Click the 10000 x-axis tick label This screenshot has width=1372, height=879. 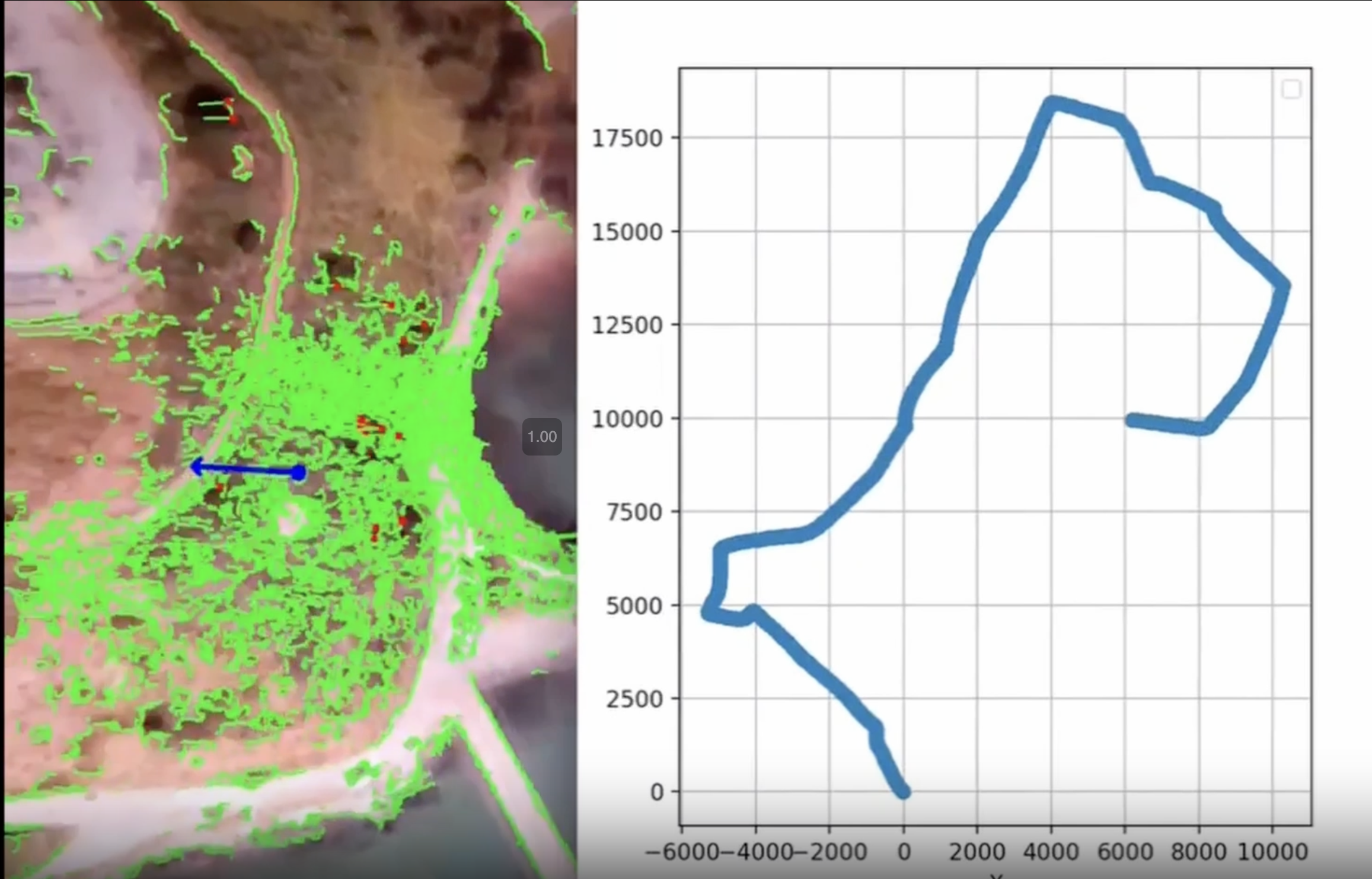click(x=1272, y=852)
